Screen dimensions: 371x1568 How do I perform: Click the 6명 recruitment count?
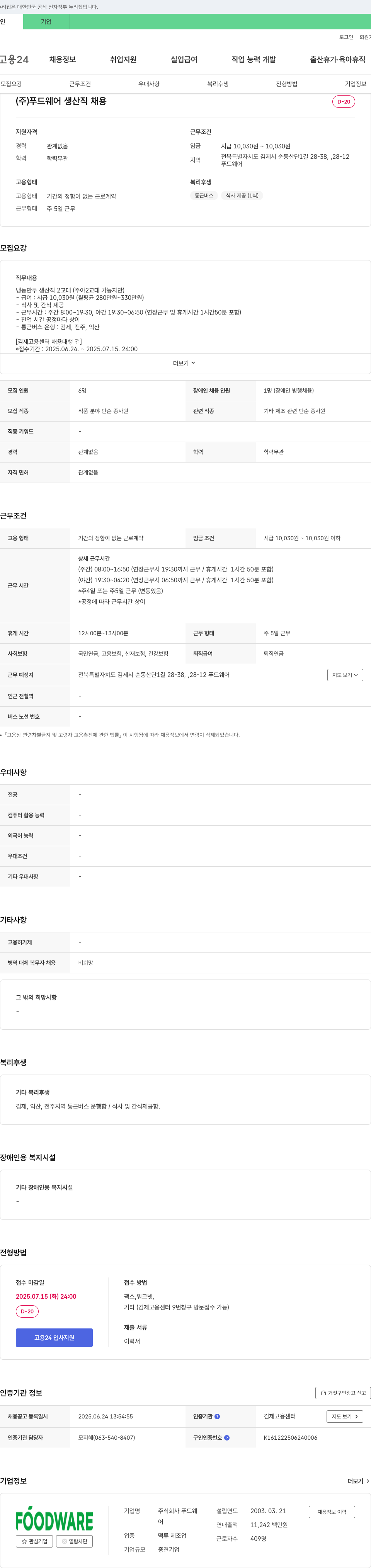tap(82, 391)
